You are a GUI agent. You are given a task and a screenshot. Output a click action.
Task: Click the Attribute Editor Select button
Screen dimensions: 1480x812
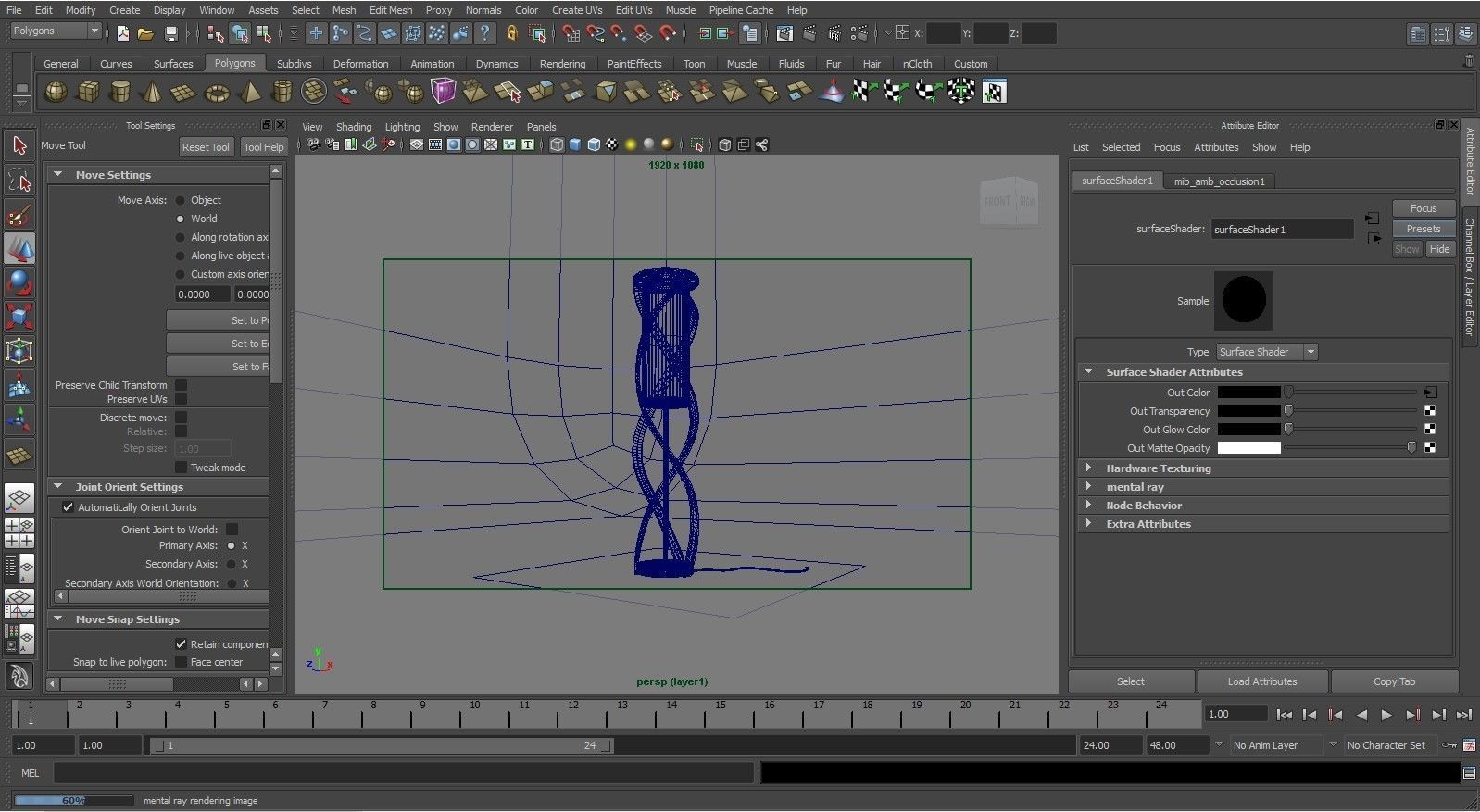click(x=1130, y=681)
